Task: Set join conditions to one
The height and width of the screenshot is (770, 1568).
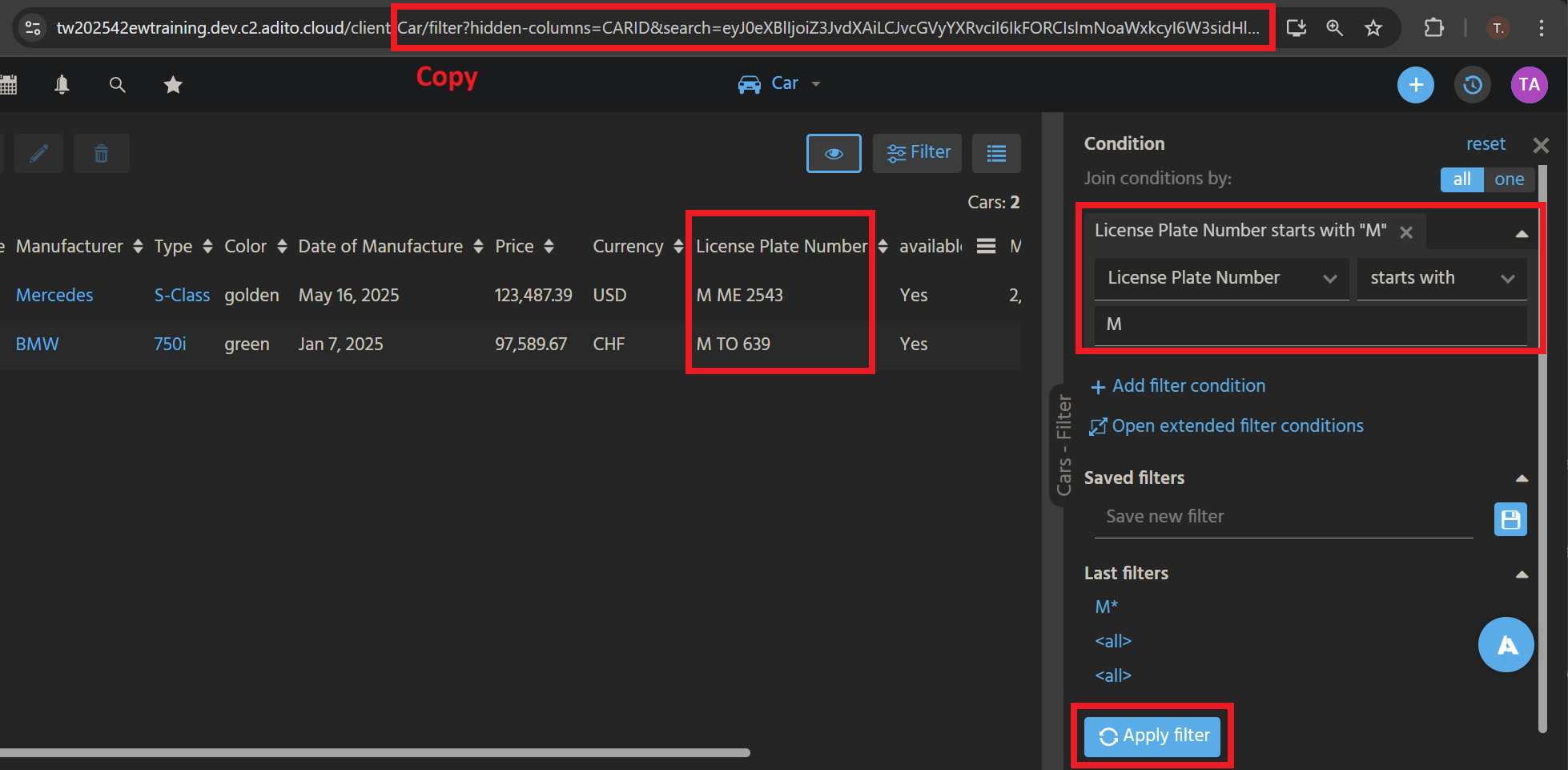Action: click(1509, 179)
